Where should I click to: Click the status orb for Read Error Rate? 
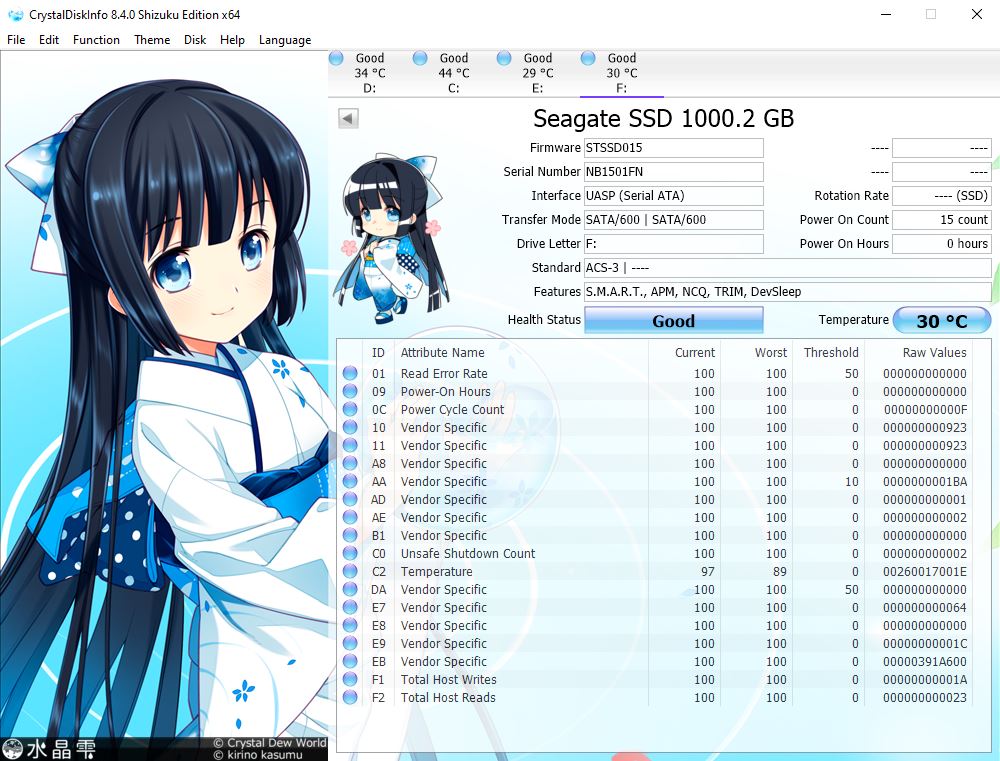pyautogui.click(x=350, y=373)
